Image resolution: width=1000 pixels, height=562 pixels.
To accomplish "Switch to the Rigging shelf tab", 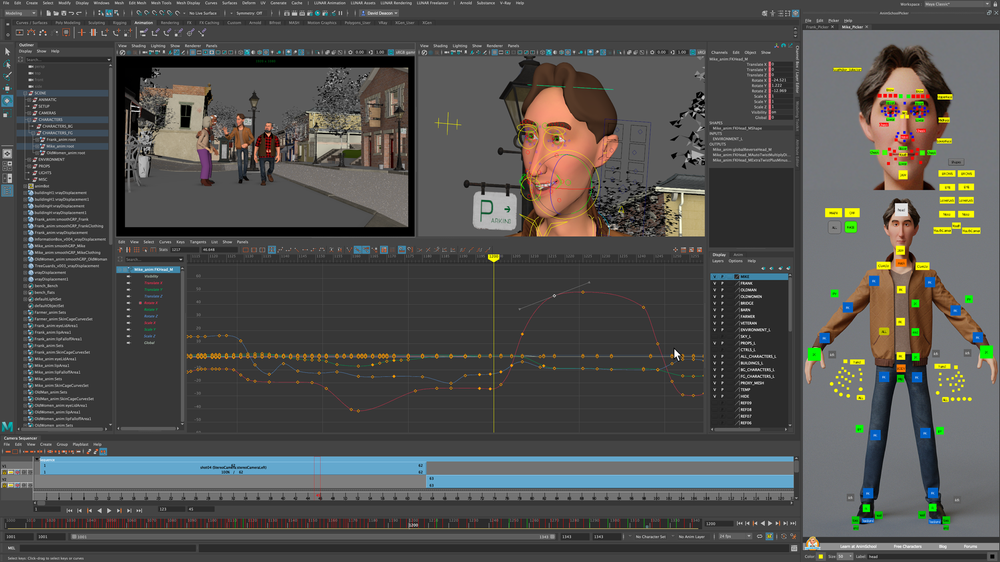I will click(120, 22).
